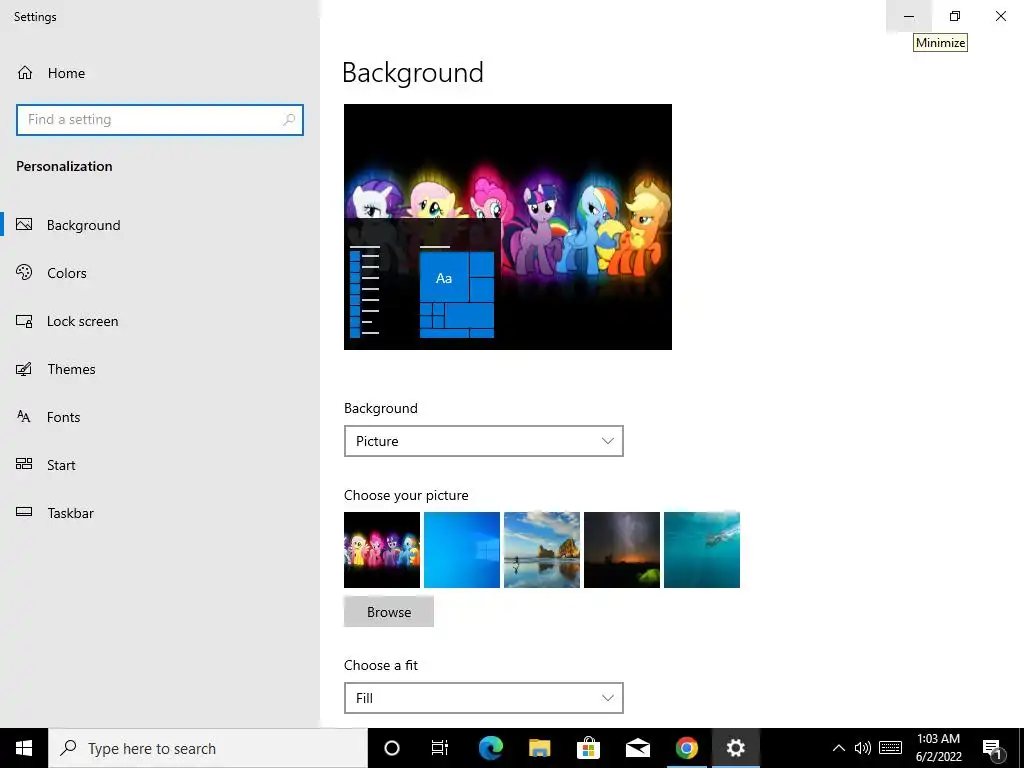
Task: Go to Settings Home
Action: 66,73
